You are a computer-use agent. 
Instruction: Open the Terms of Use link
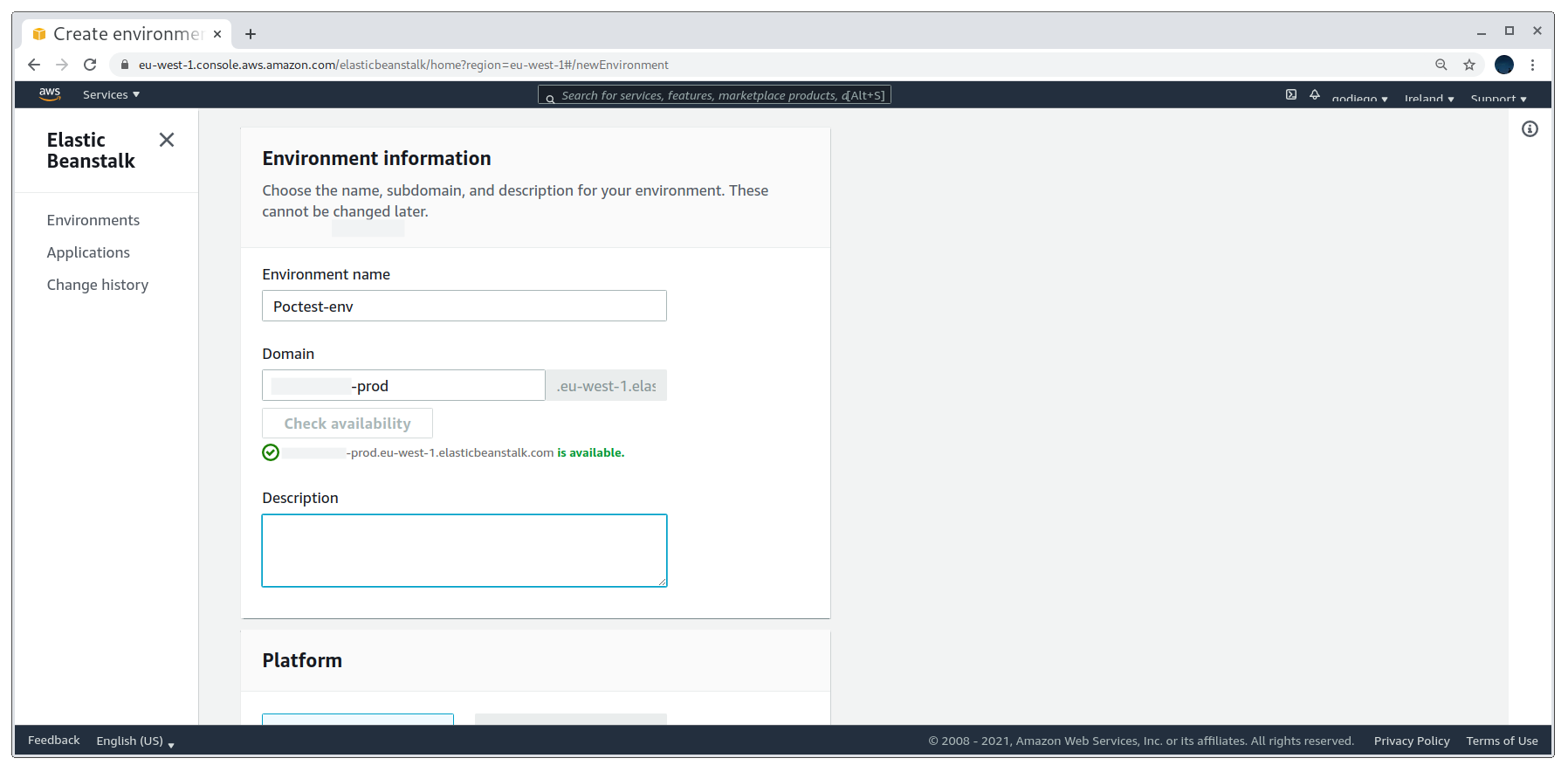click(x=1502, y=741)
